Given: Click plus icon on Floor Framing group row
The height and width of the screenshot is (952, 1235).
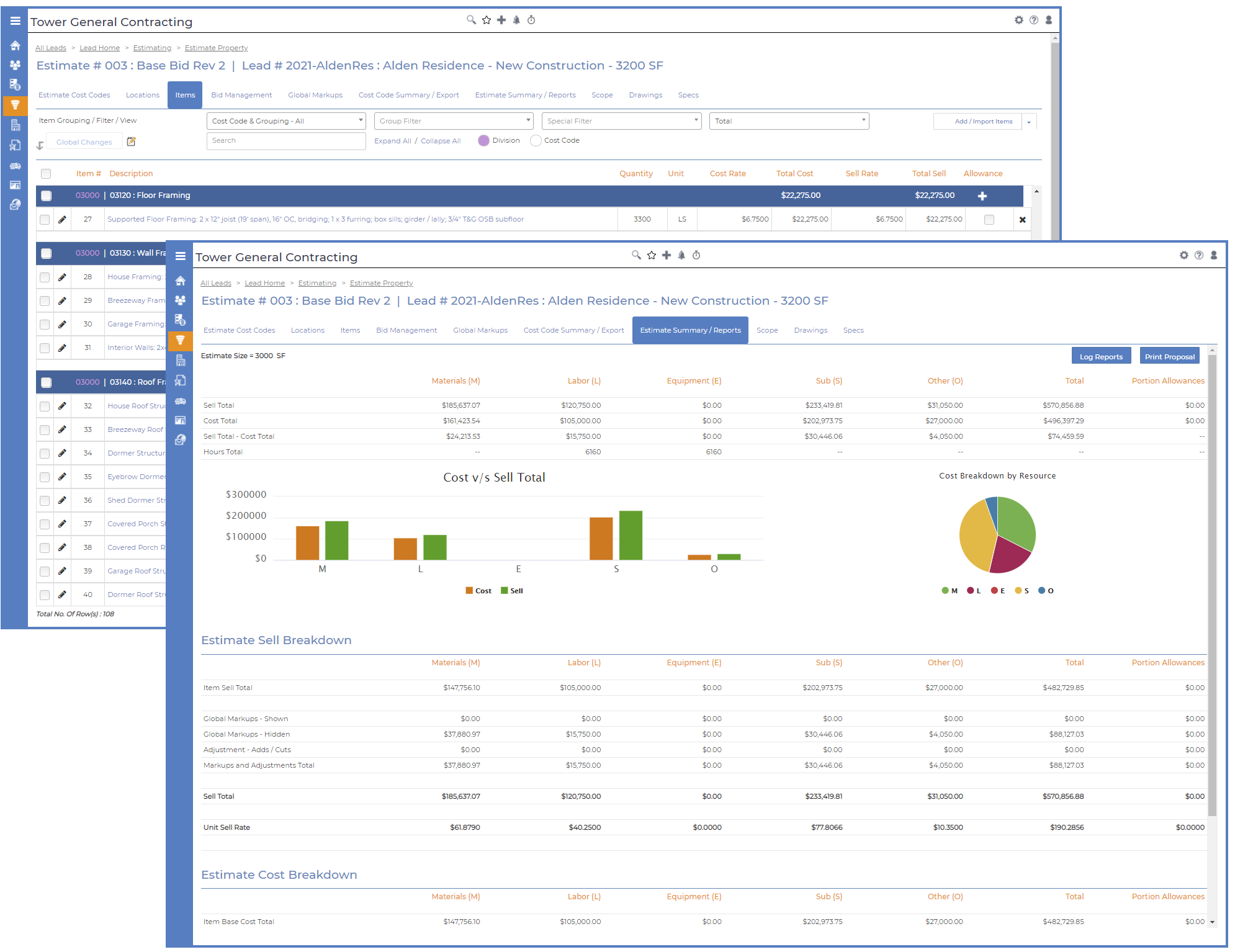Looking at the screenshot, I should click(x=982, y=196).
